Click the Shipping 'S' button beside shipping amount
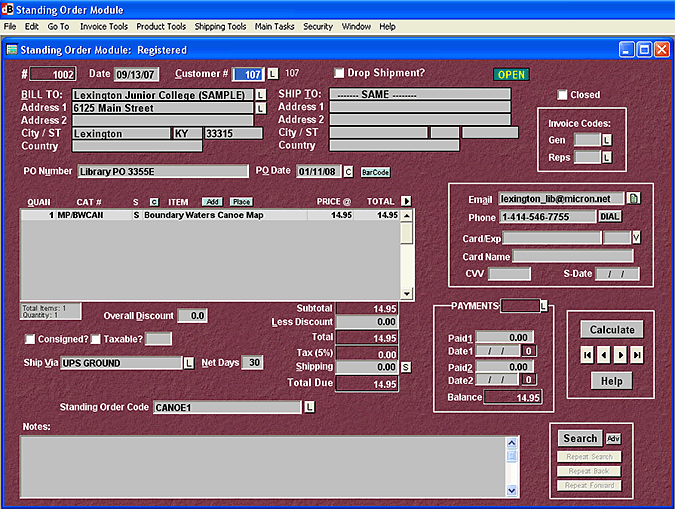Image resolution: width=675 pixels, height=509 pixels. [x=405, y=367]
